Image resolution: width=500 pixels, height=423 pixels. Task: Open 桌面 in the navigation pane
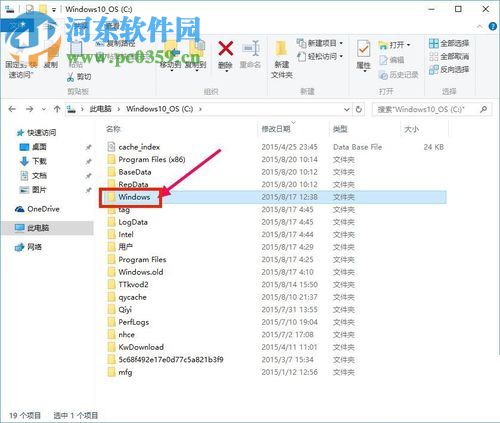click(x=33, y=147)
